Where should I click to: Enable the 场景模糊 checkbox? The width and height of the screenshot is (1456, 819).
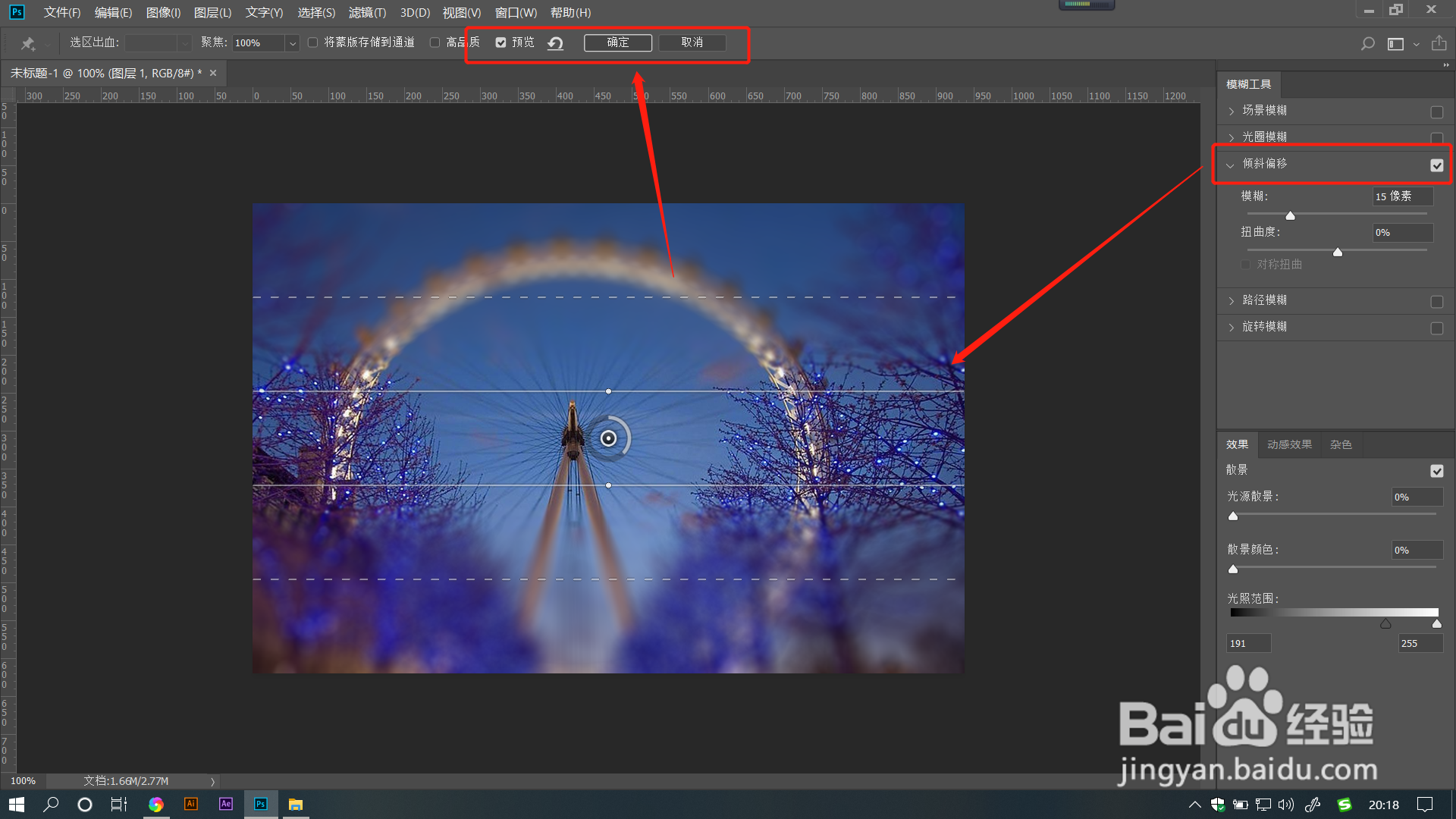(x=1436, y=112)
